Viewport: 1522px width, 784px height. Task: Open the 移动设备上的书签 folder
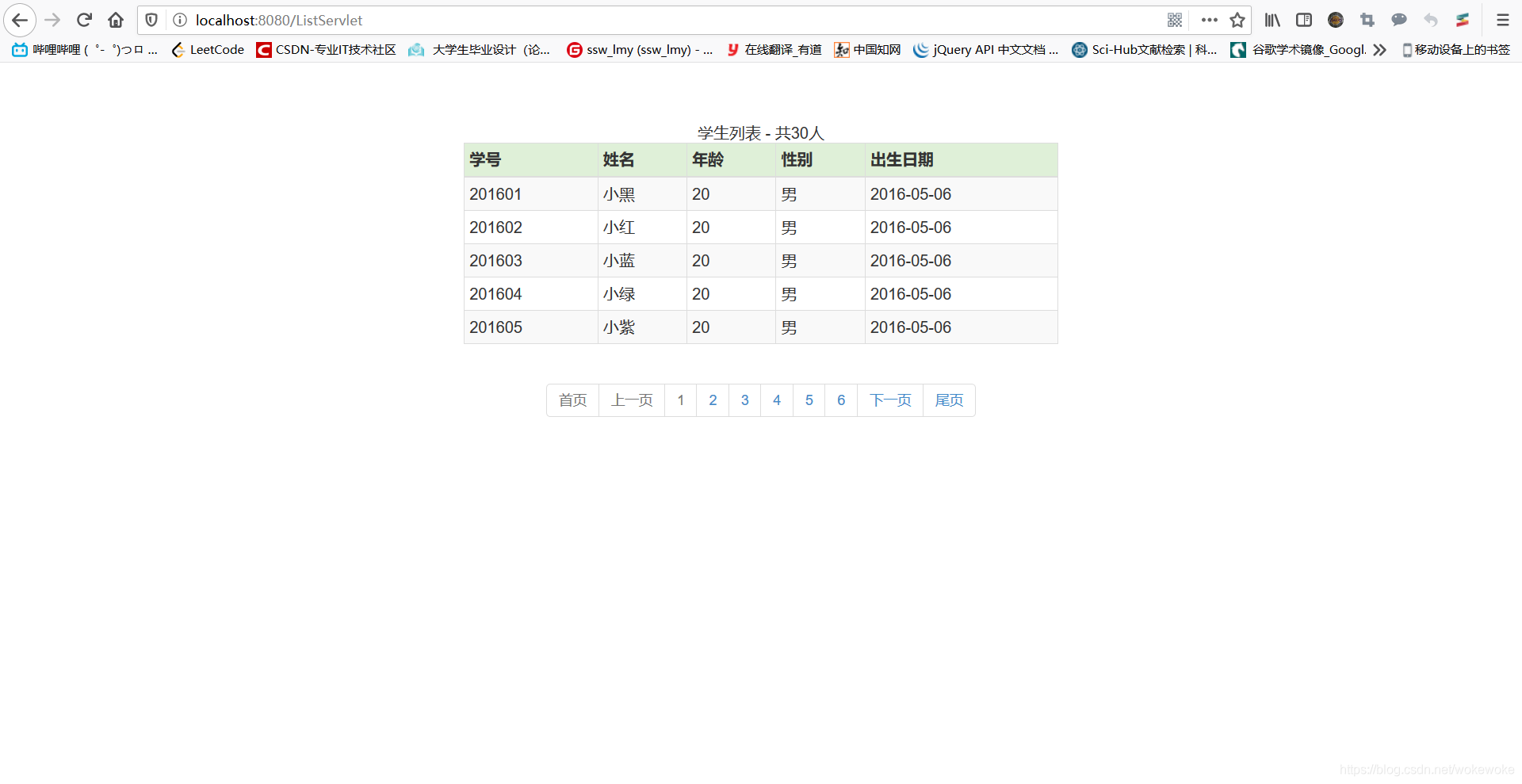[1456, 50]
